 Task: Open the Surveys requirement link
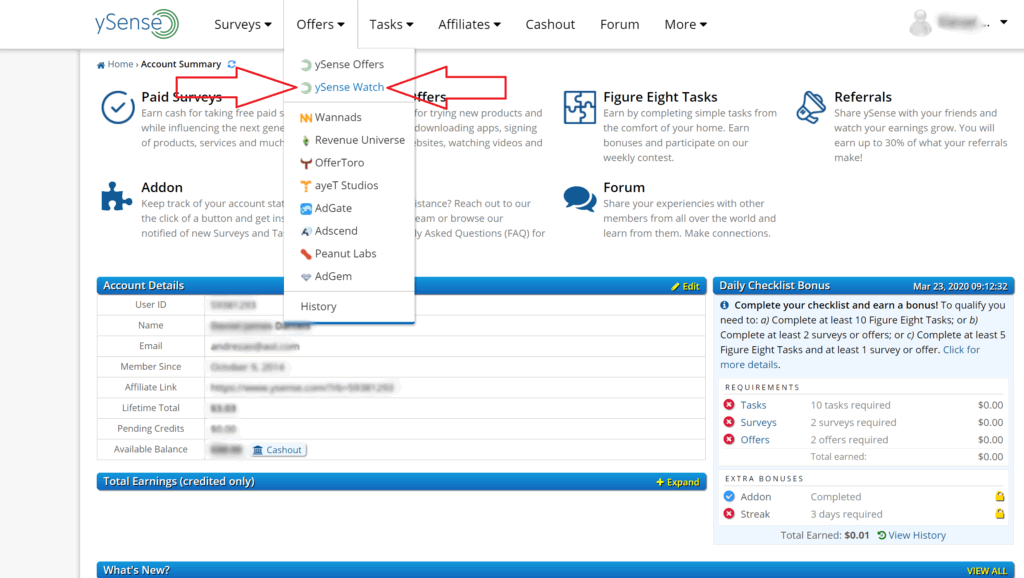click(758, 423)
